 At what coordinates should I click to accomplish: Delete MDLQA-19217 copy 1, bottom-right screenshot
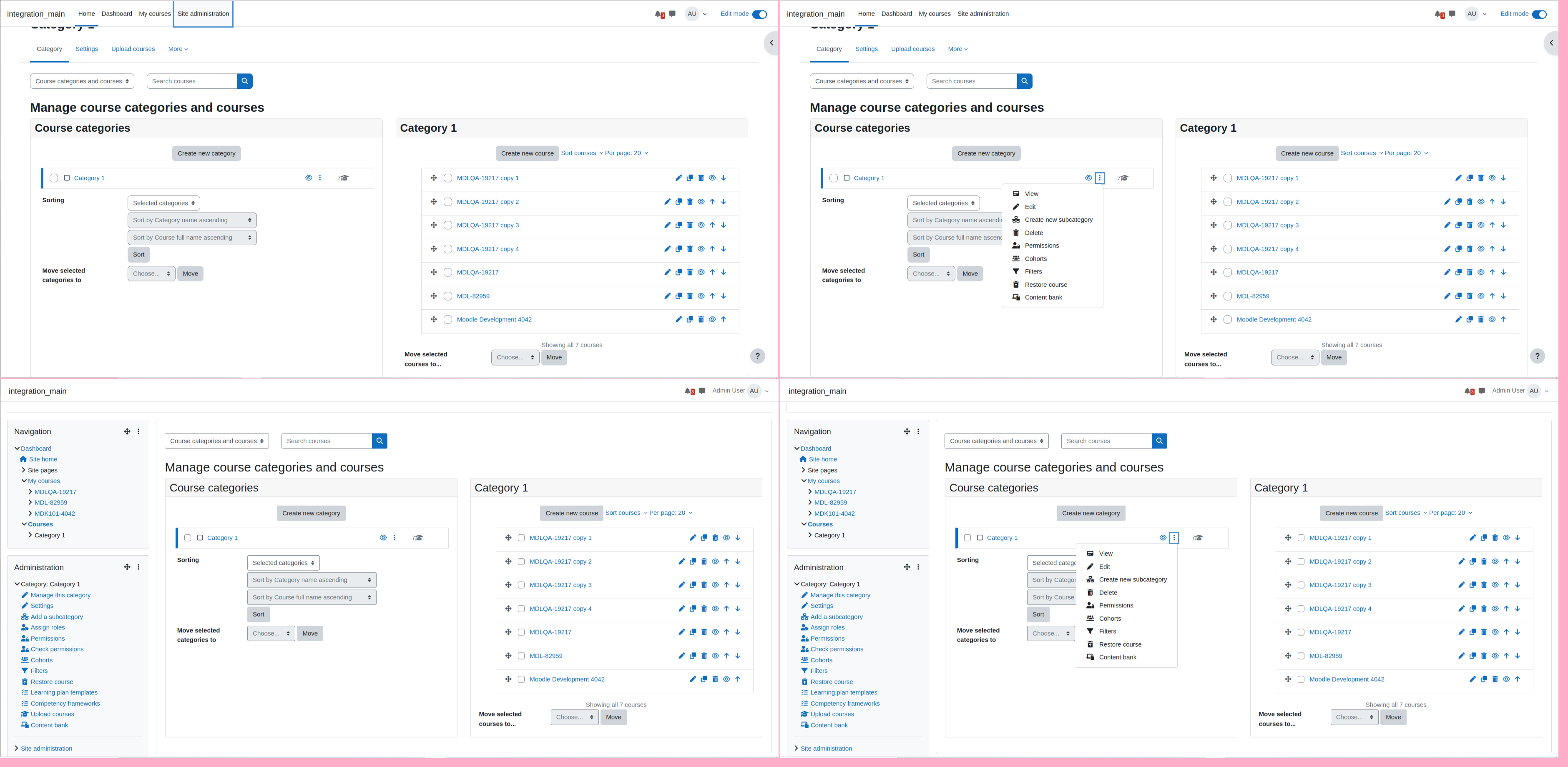tap(1495, 538)
